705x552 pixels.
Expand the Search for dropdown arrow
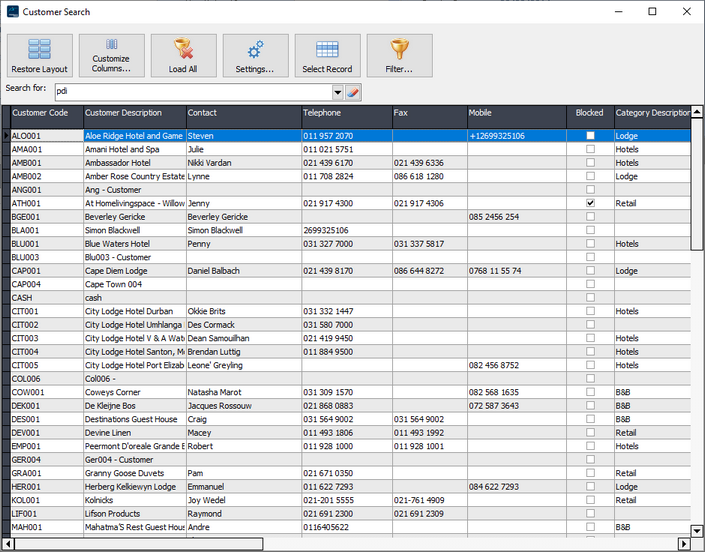(337, 92)
